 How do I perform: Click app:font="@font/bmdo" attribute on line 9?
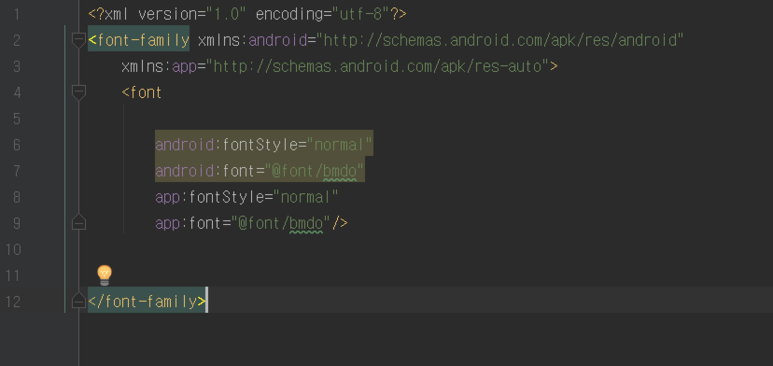[x=242, y=223]
